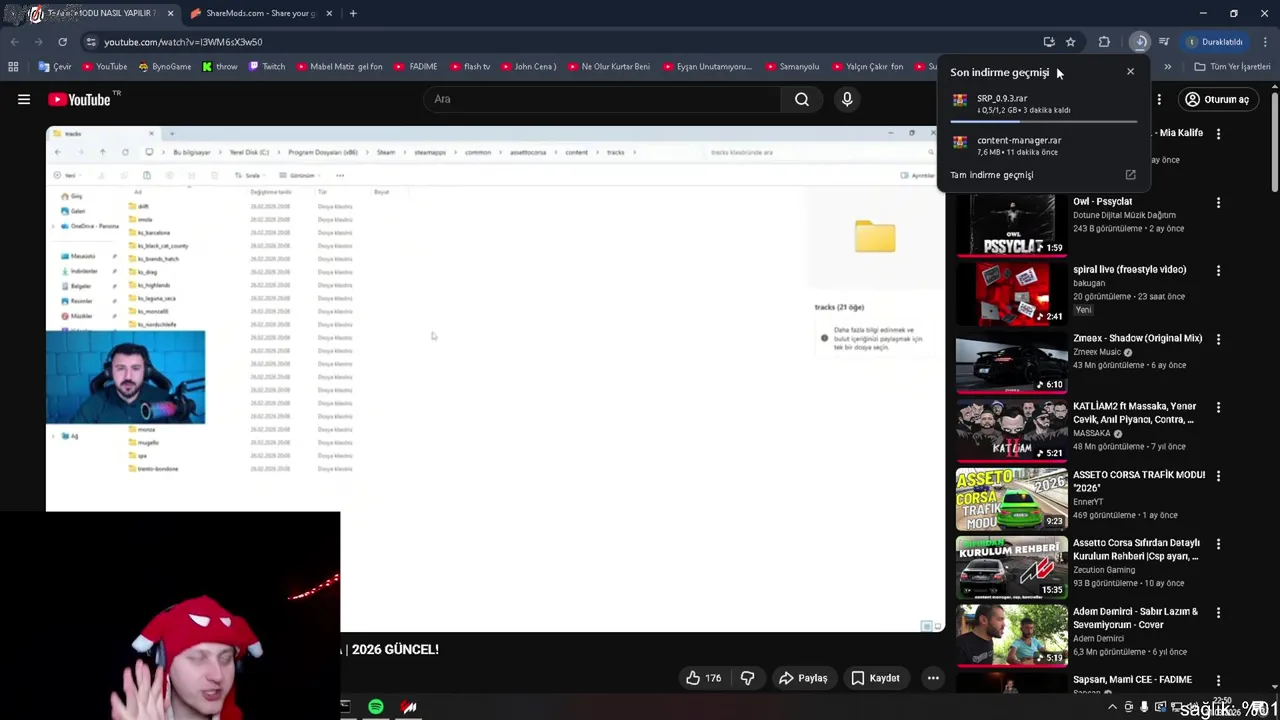This screenshot has height=720, width=1280.
Task: Open the SRP_0.9.3.rar download entry
Action: pyautogui.click(x=1043, y=104)
